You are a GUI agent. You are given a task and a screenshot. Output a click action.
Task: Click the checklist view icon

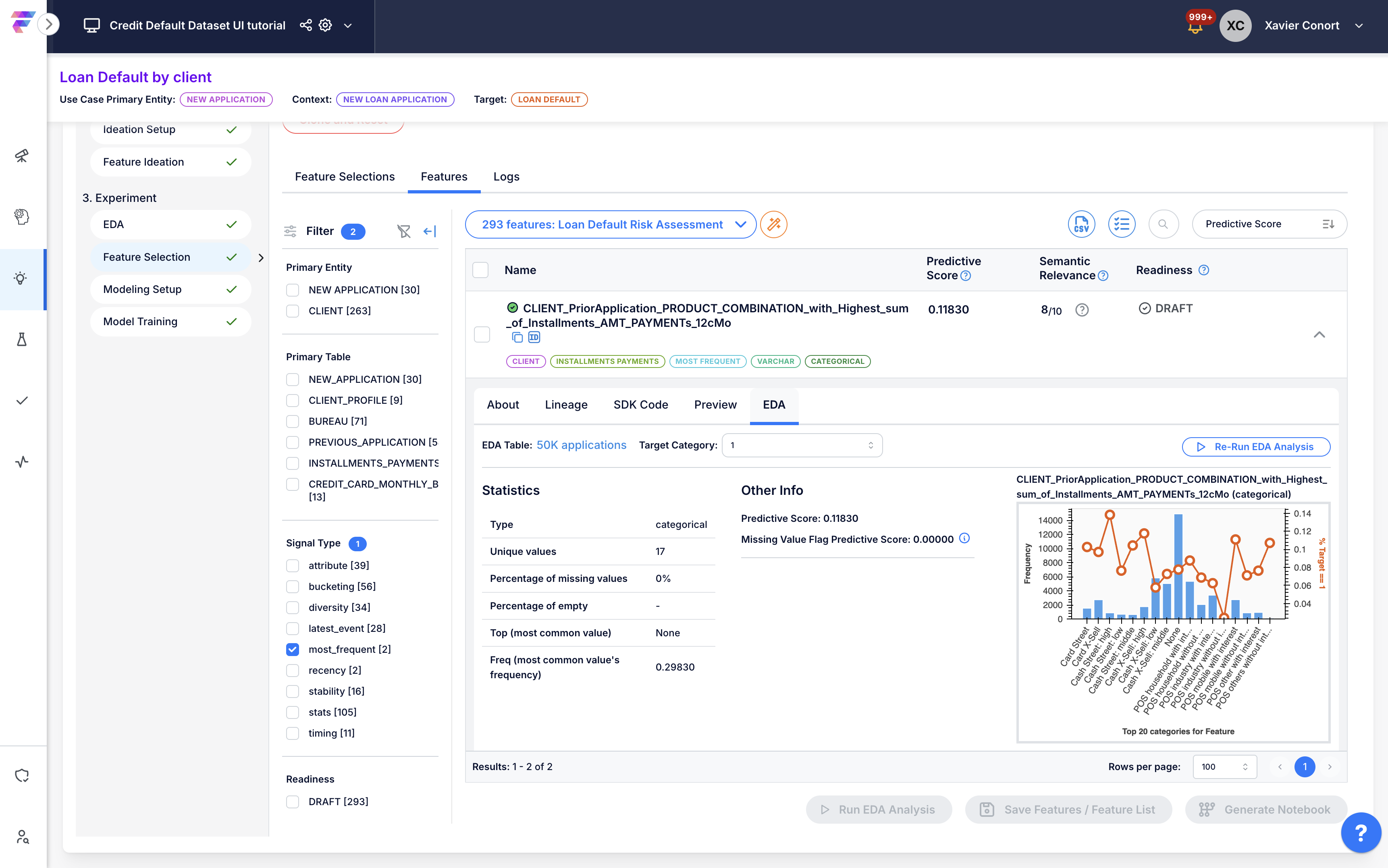point(1121,224)
